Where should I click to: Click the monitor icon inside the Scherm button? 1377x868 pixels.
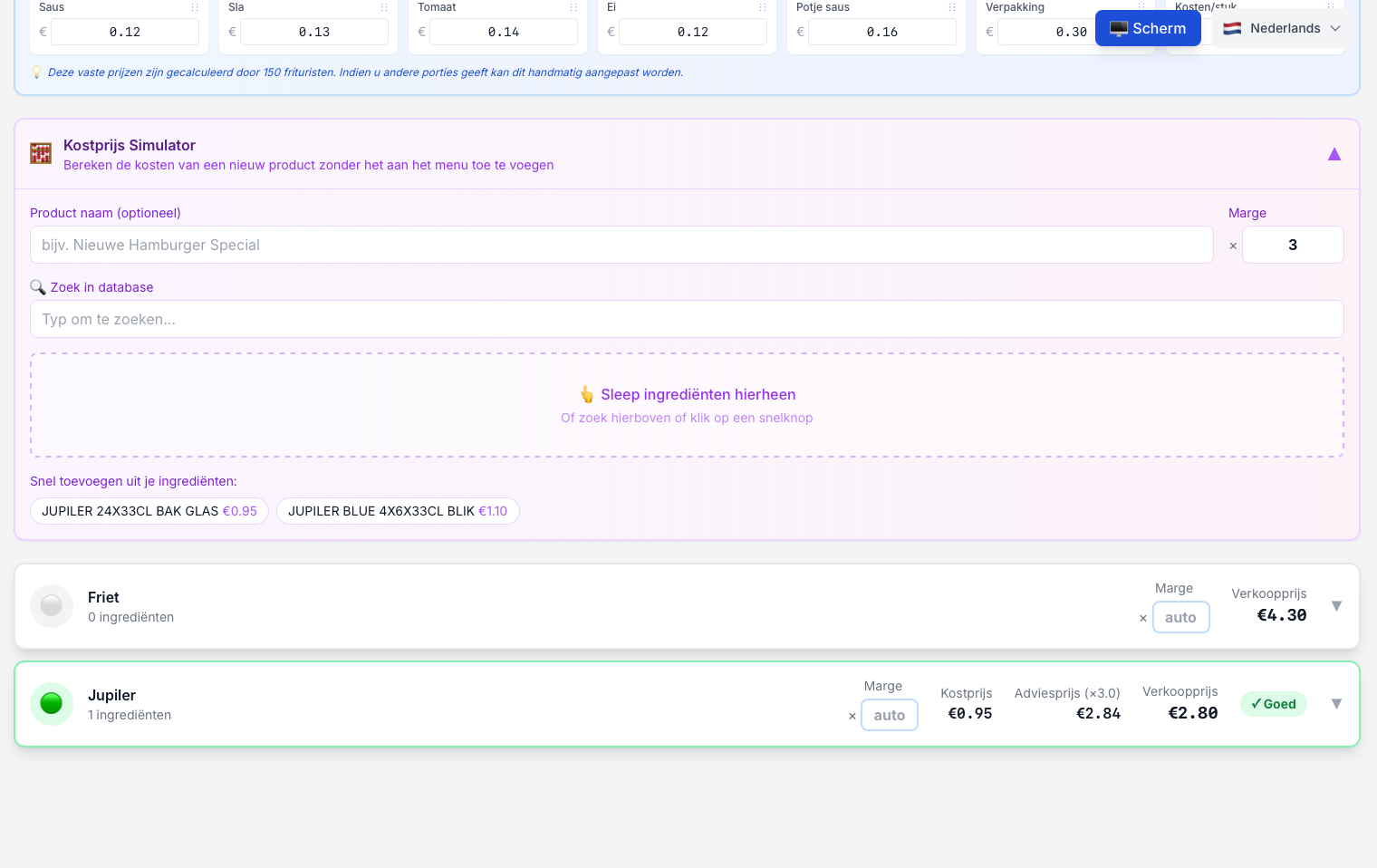coord(1121,28)
